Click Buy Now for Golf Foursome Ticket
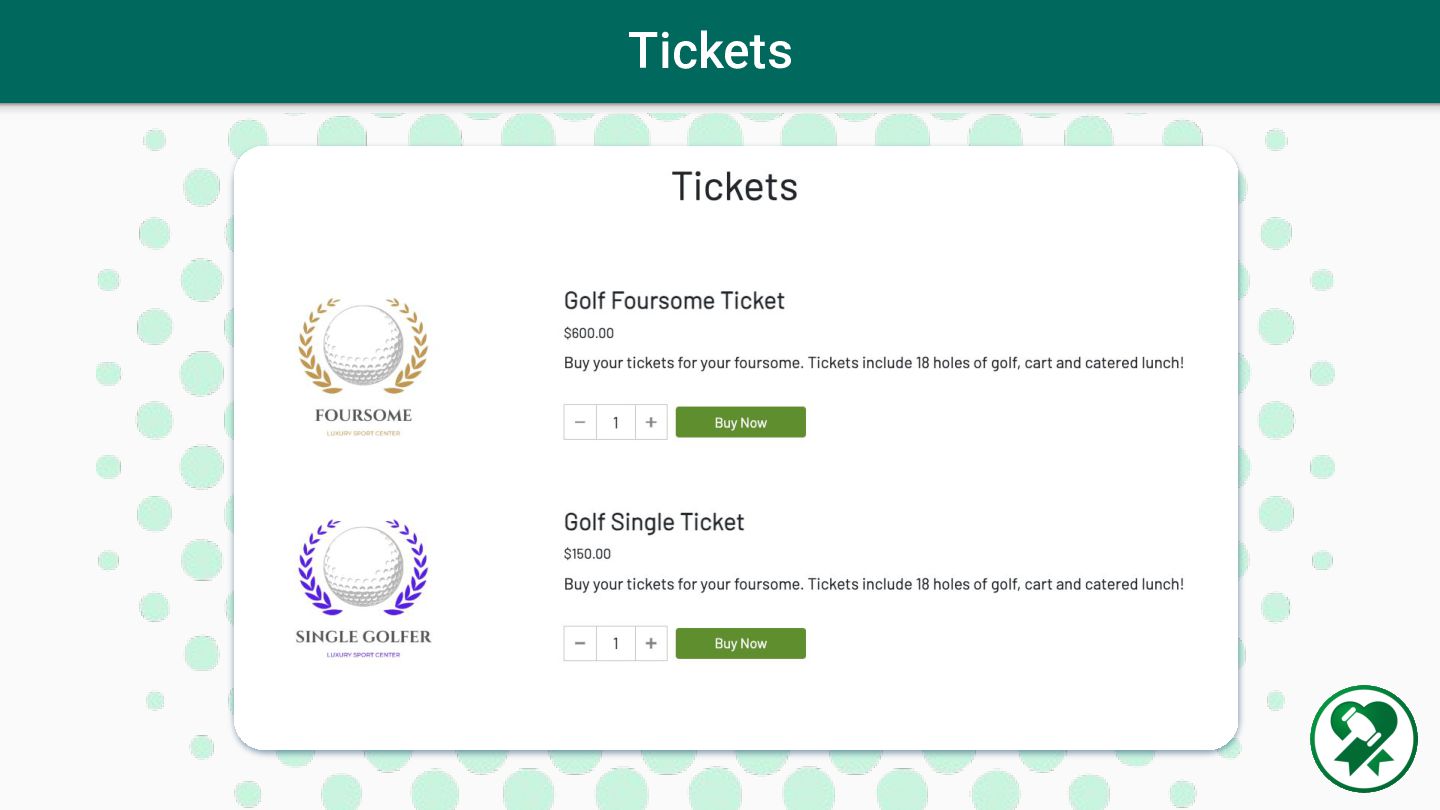Screen dimensions: 1440x810 (740, 422)
